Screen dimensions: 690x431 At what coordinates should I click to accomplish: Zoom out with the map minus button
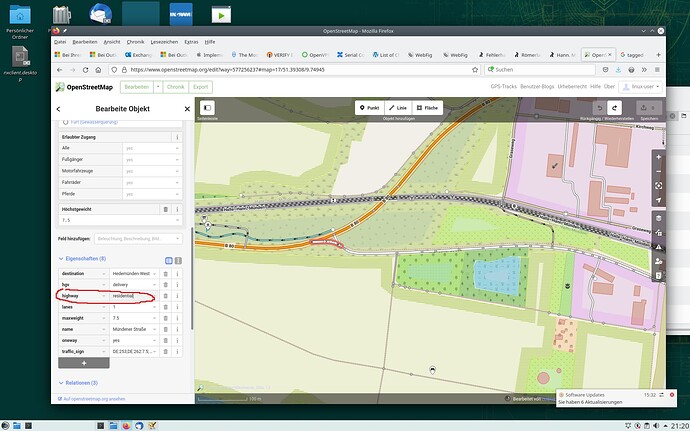click(x=658, y=171)
